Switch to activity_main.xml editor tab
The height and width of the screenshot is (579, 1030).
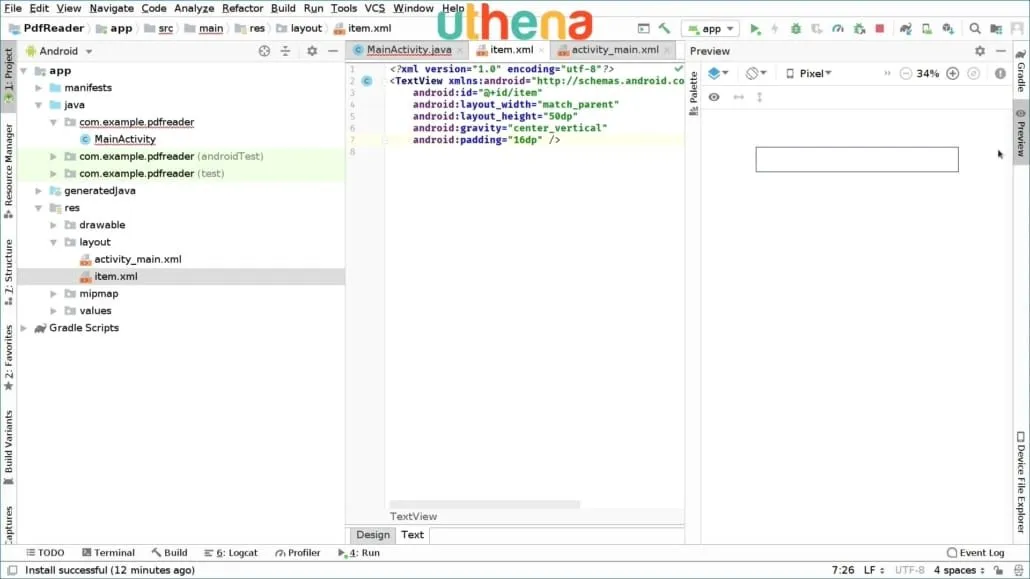pyautogui.click(x=615, y=50)
